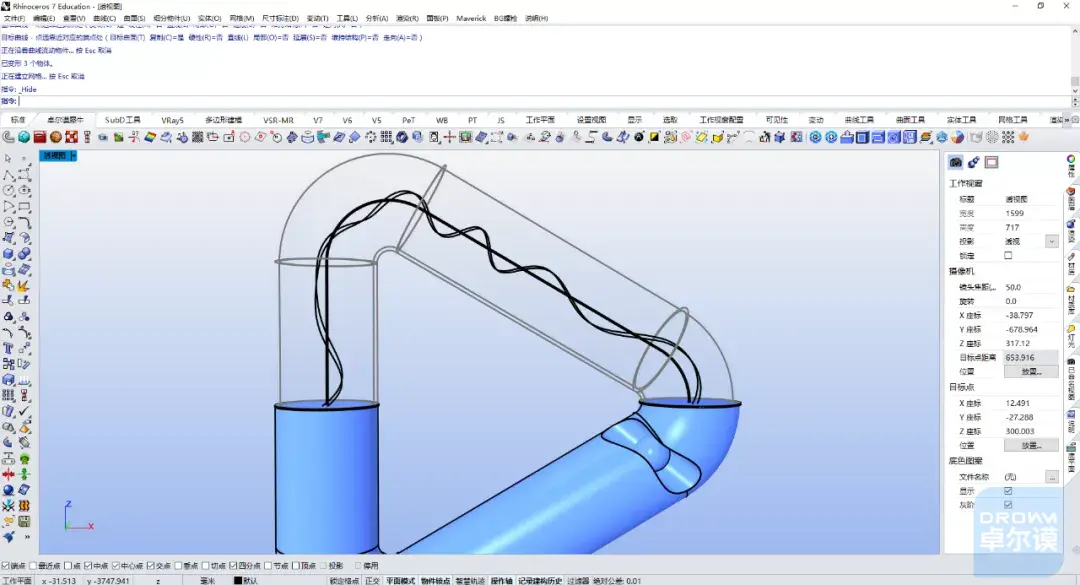Select the Fillet curves tool in left sidebar

pos(24,222)
